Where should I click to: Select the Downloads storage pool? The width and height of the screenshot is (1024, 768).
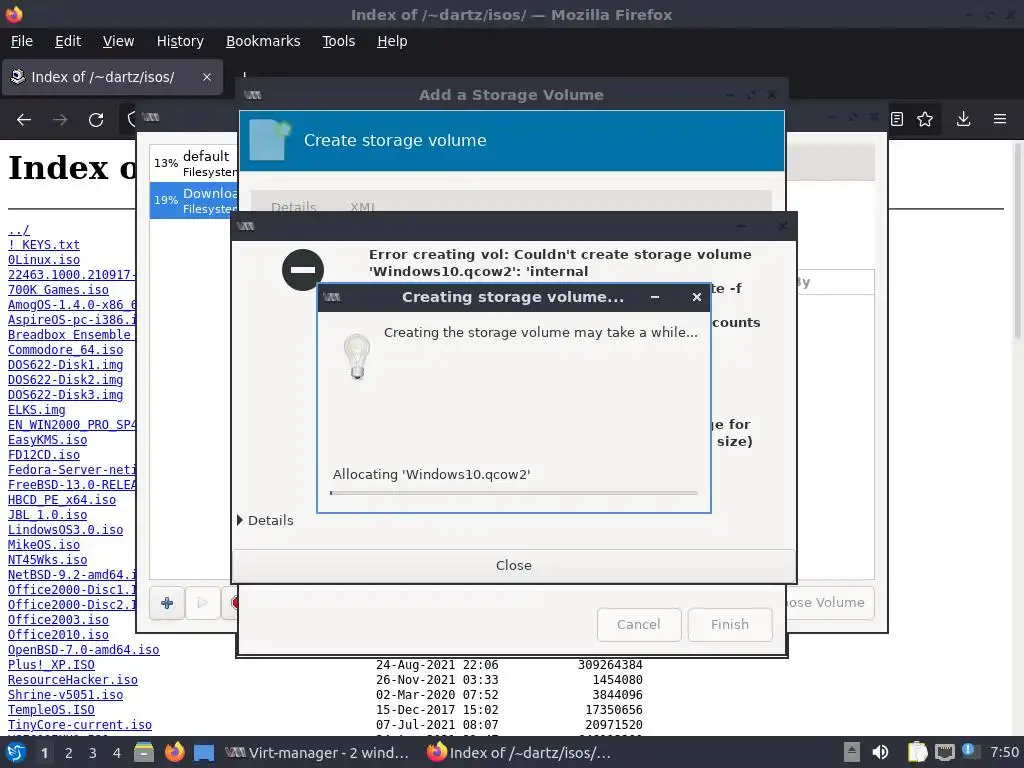(194, 200)
